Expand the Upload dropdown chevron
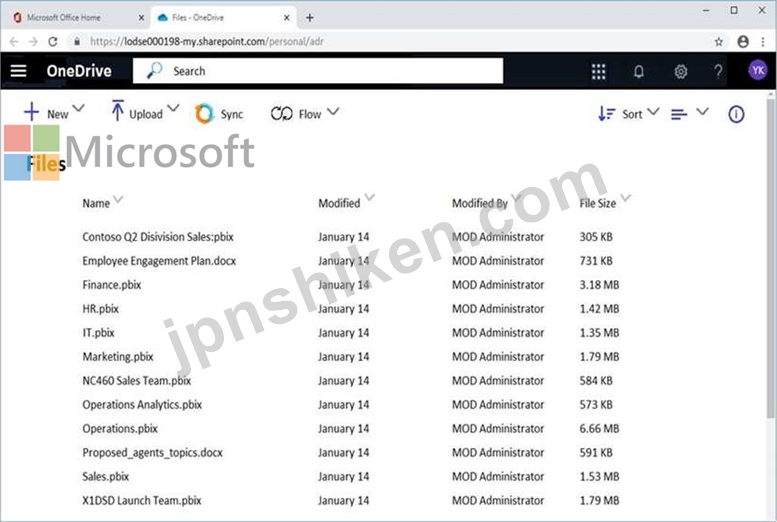This screenshot has width=777, height=522. (x=173, y=108)
